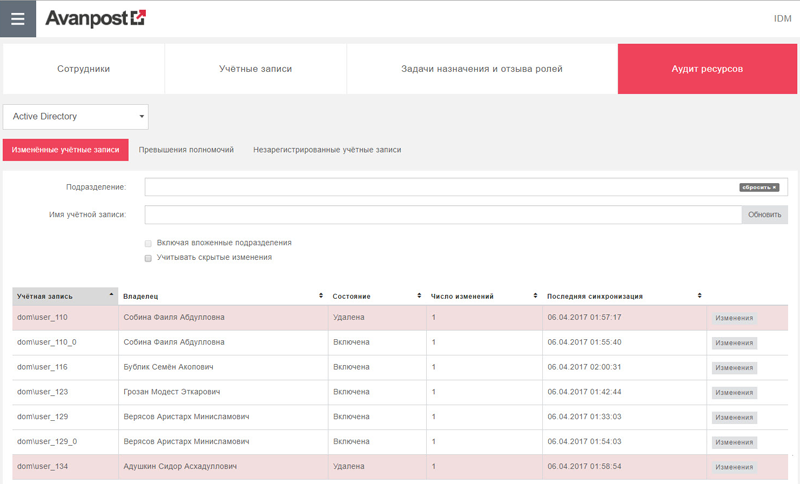This screenshot has width=800, height=484.
Task: Click Включена status of dom\user_116
Action: [x=352, y=367]
